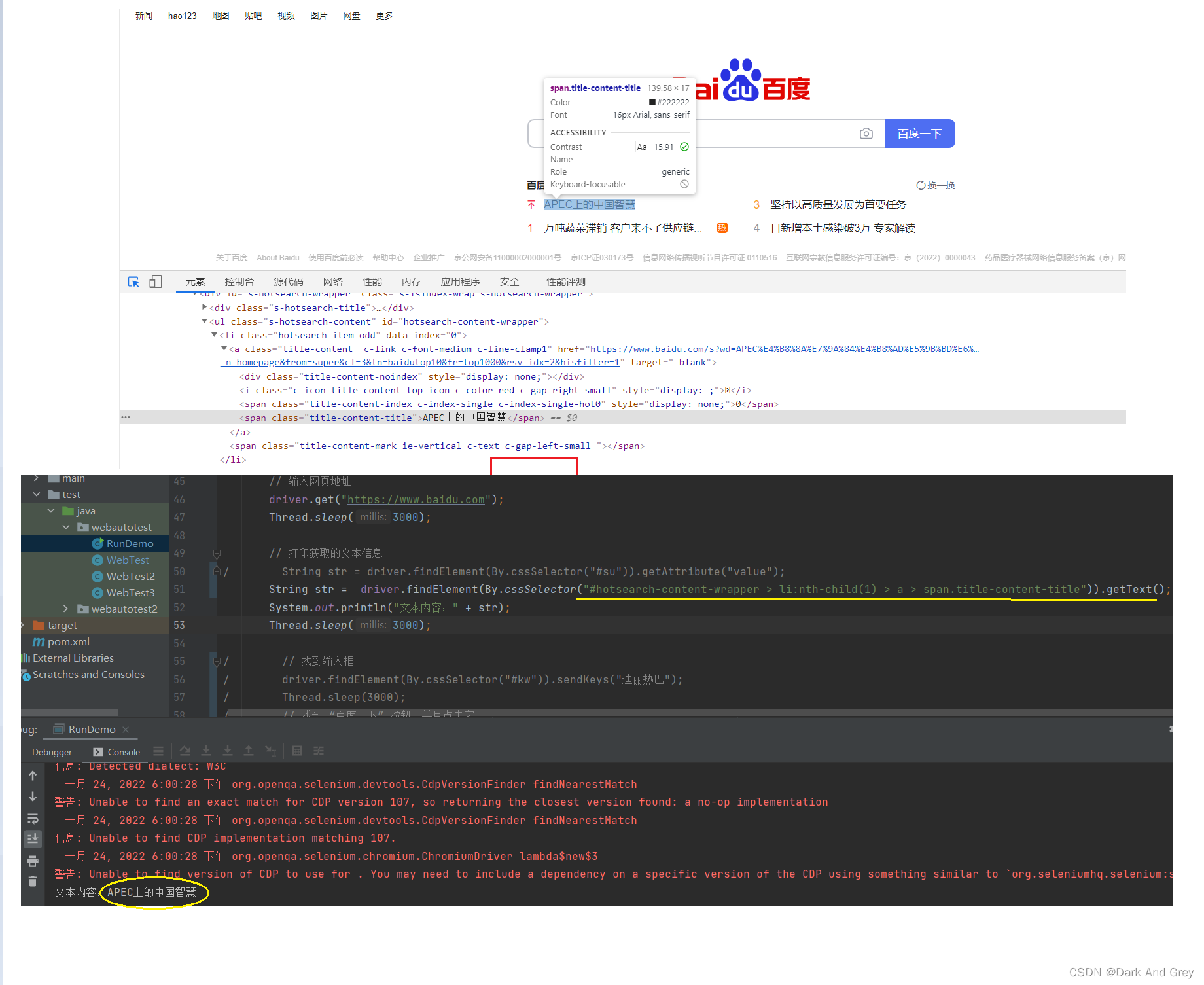Click the debugger Step Out icon
1204x985 pixels.
249,751
